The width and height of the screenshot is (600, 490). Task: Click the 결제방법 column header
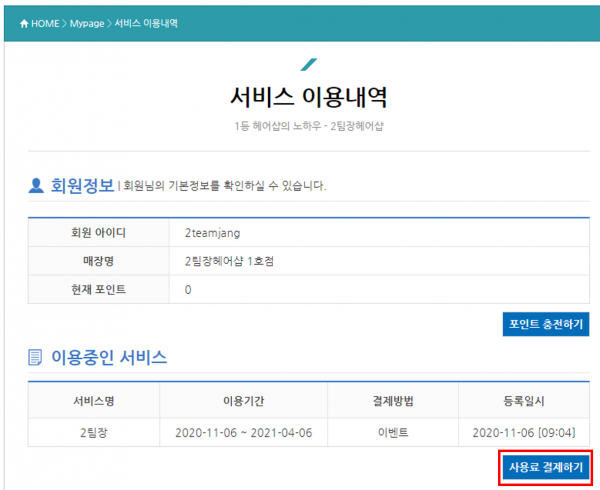[x=393, y=400]
